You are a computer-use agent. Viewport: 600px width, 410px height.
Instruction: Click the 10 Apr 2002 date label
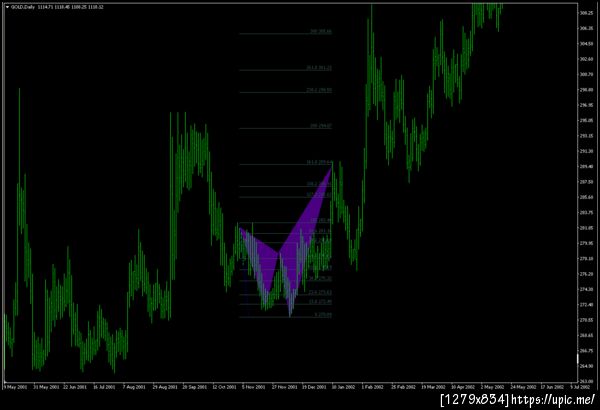(x=462, y=387)
